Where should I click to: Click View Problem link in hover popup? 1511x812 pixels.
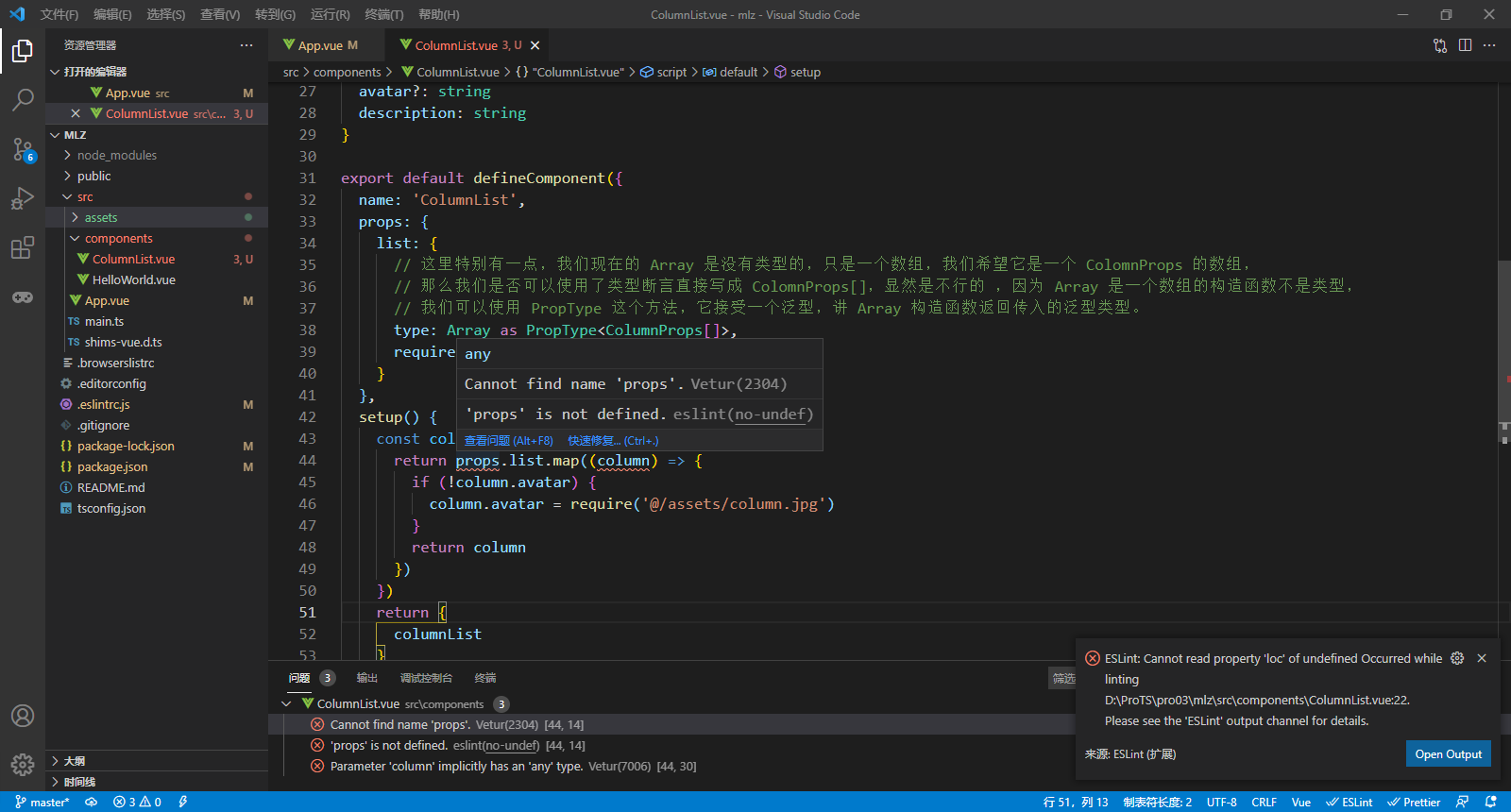[x=509, y=441]
